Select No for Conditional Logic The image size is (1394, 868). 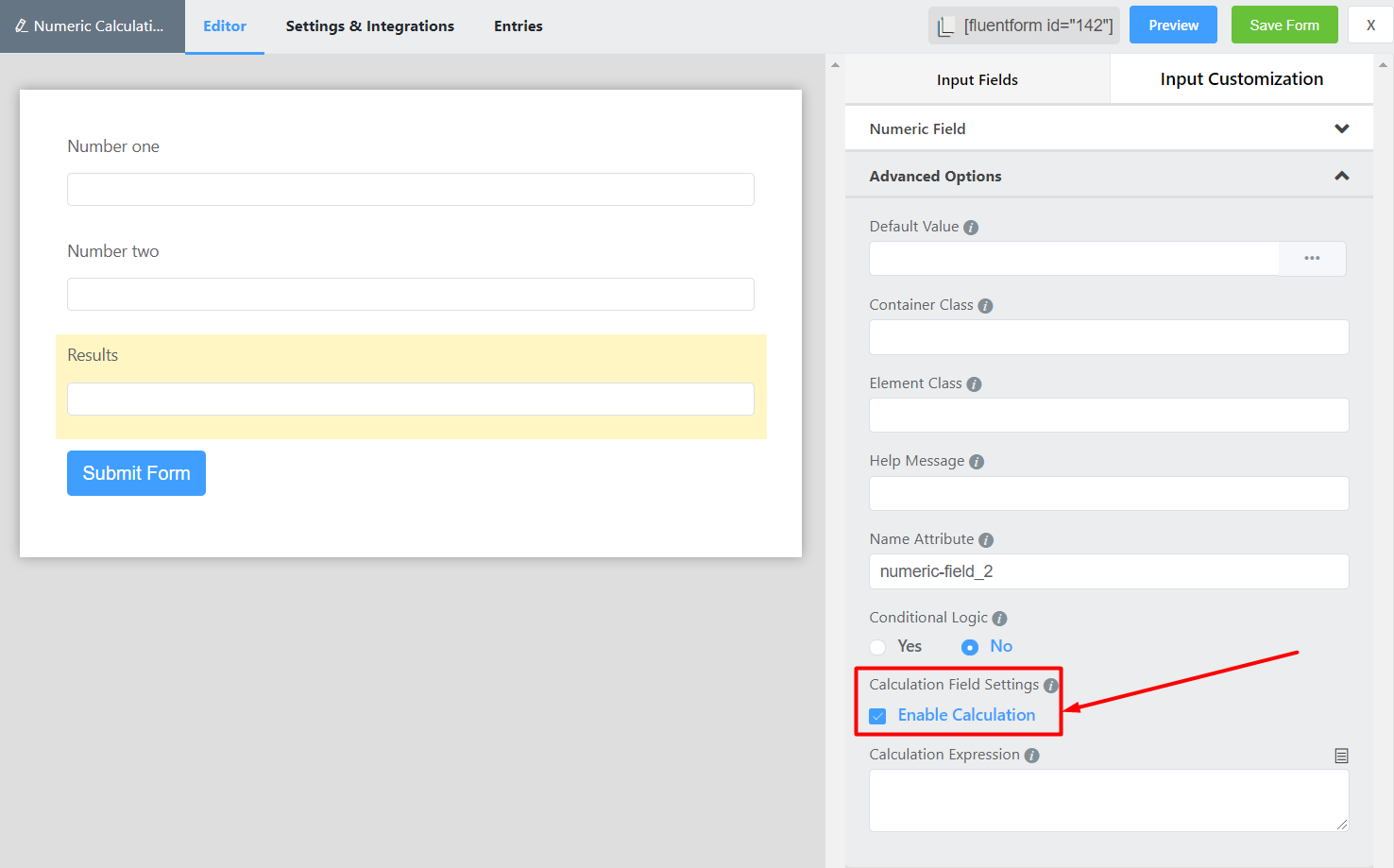970,647
